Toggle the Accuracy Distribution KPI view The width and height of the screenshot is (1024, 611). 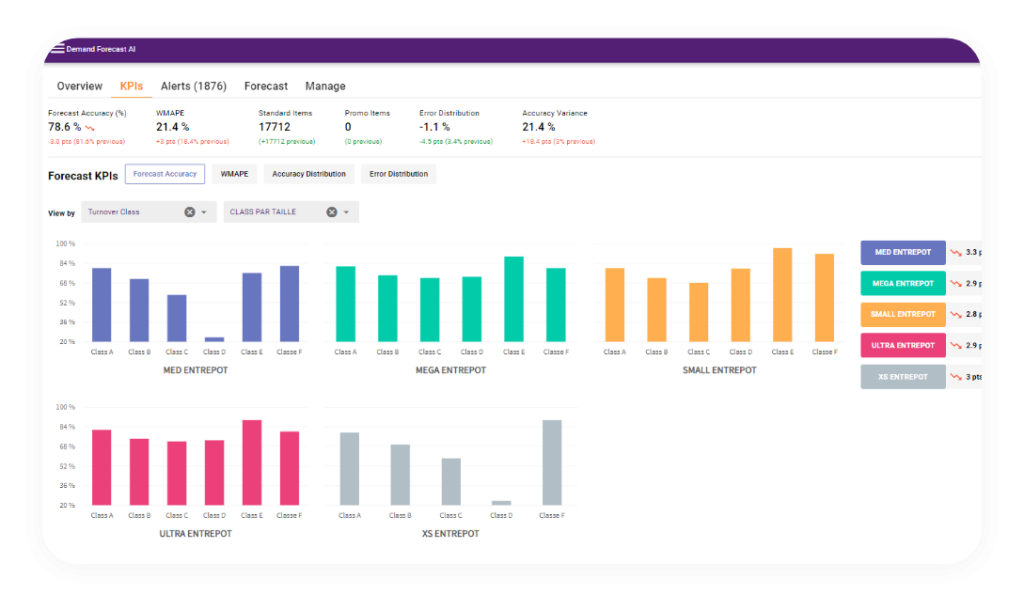pos(309,174)
